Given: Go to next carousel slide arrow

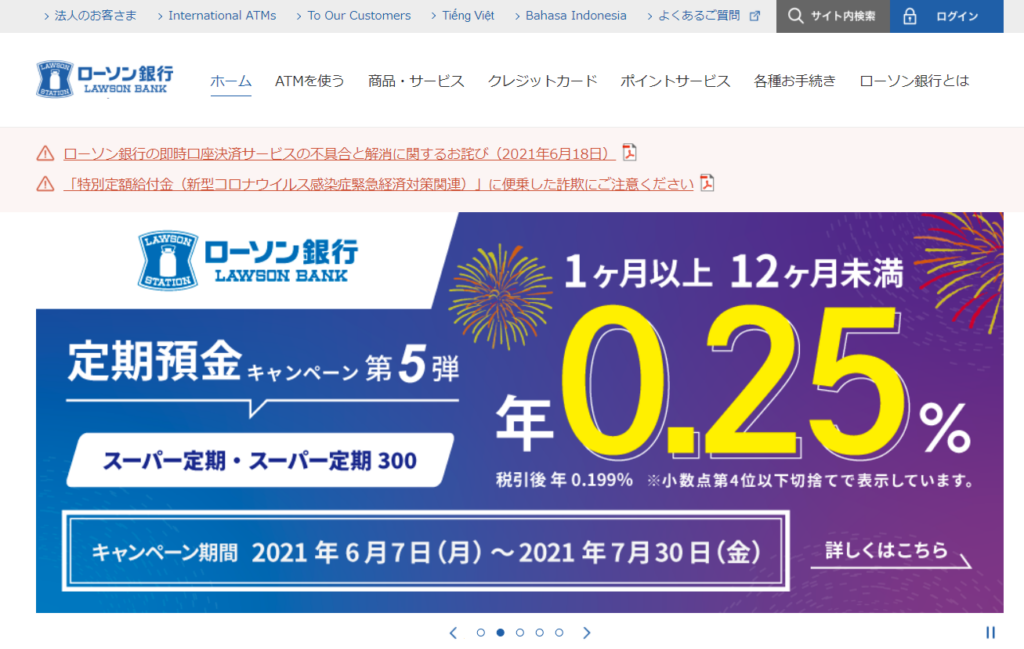Looking at the screenshot, I should click(x=586, y=632).
